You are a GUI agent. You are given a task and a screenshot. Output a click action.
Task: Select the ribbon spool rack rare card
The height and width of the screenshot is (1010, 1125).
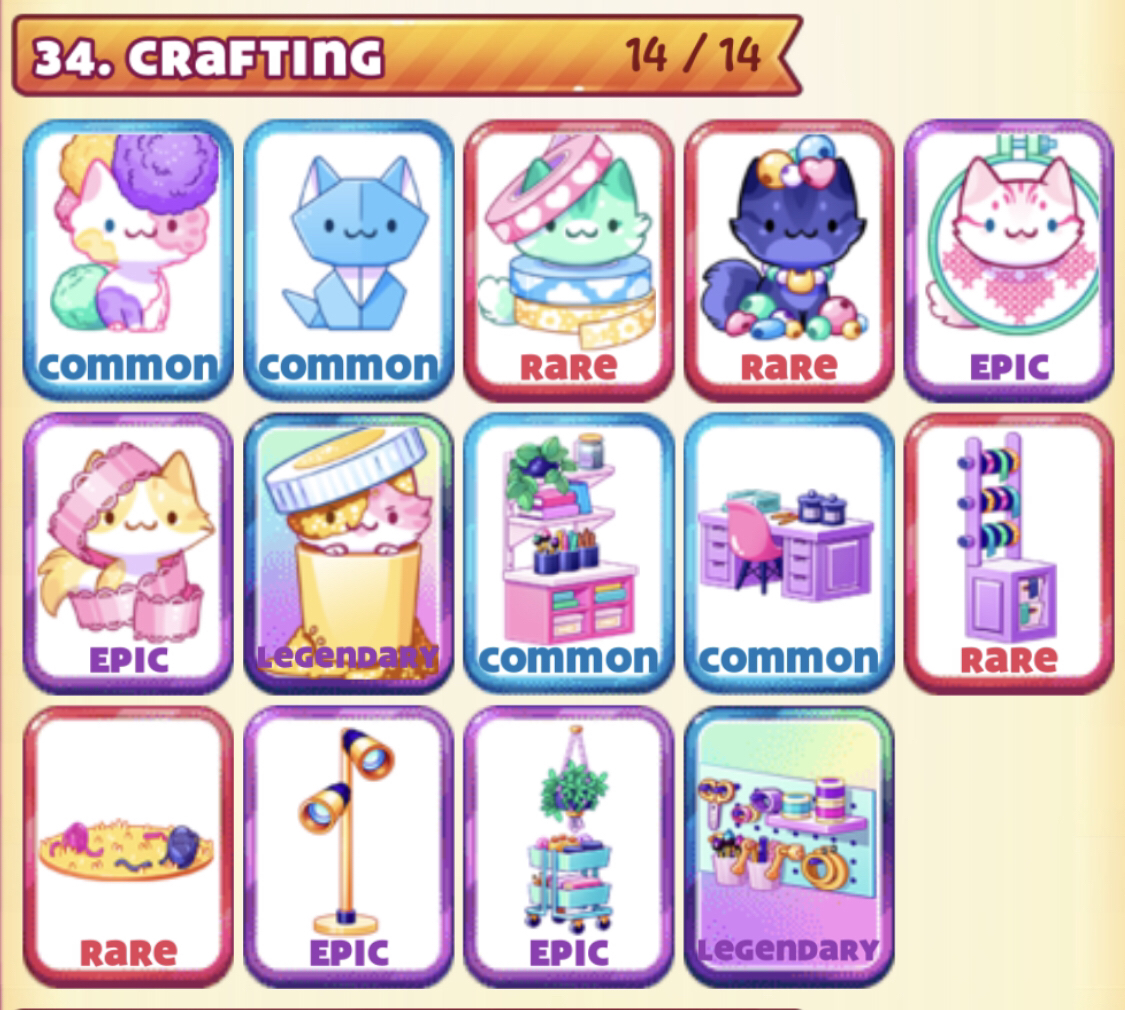pos(1009,553)
